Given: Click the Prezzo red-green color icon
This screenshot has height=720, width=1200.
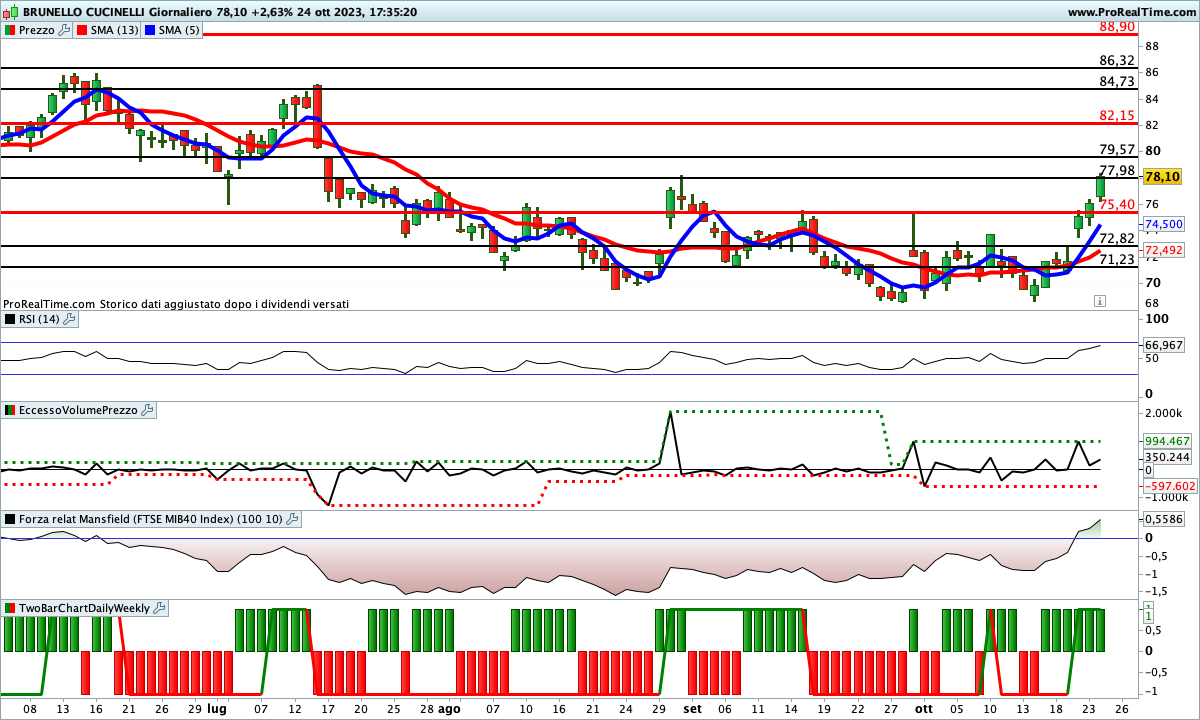Looking at the screenshot, I should click(x=10, y=30).
